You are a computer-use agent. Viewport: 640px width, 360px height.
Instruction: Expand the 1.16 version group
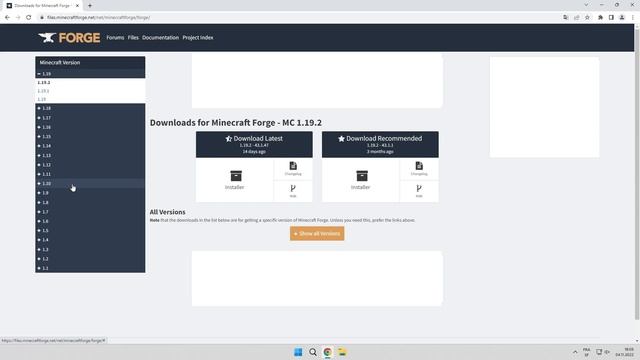coord(90,127)
